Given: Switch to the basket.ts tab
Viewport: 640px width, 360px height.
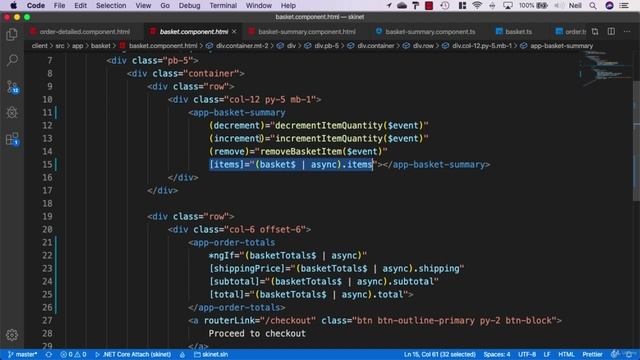Looking at the screenshot, I should tap(514, 31).
